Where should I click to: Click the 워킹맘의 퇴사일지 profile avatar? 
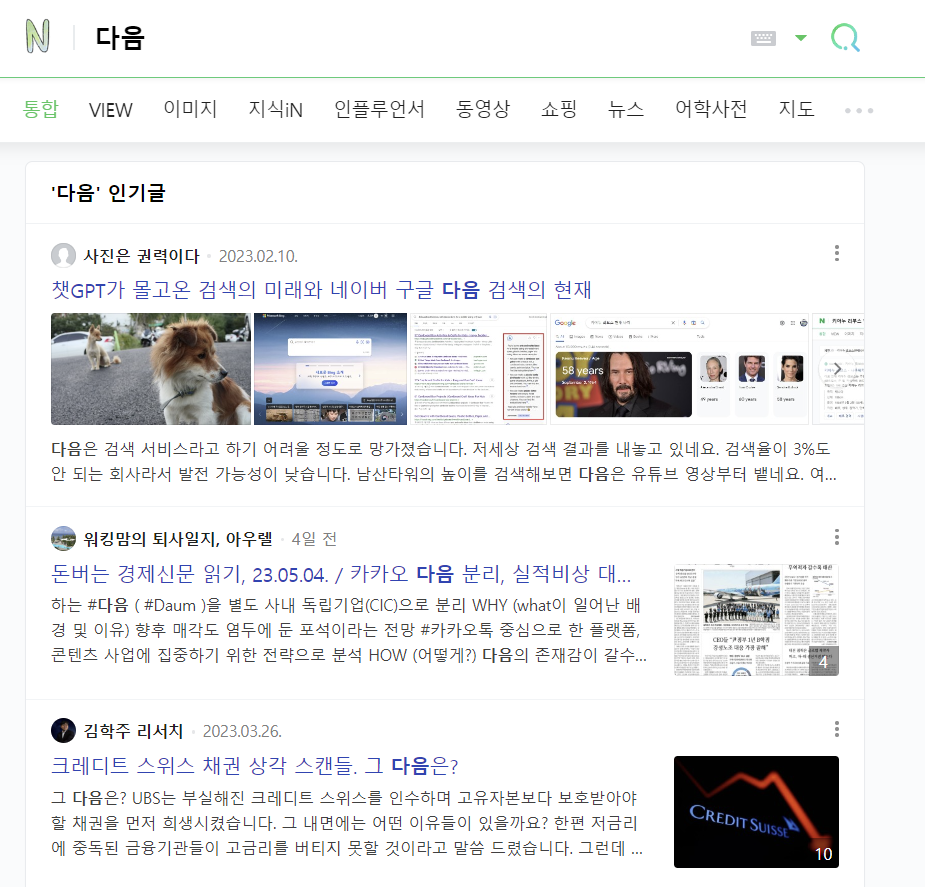coord(63,538)
